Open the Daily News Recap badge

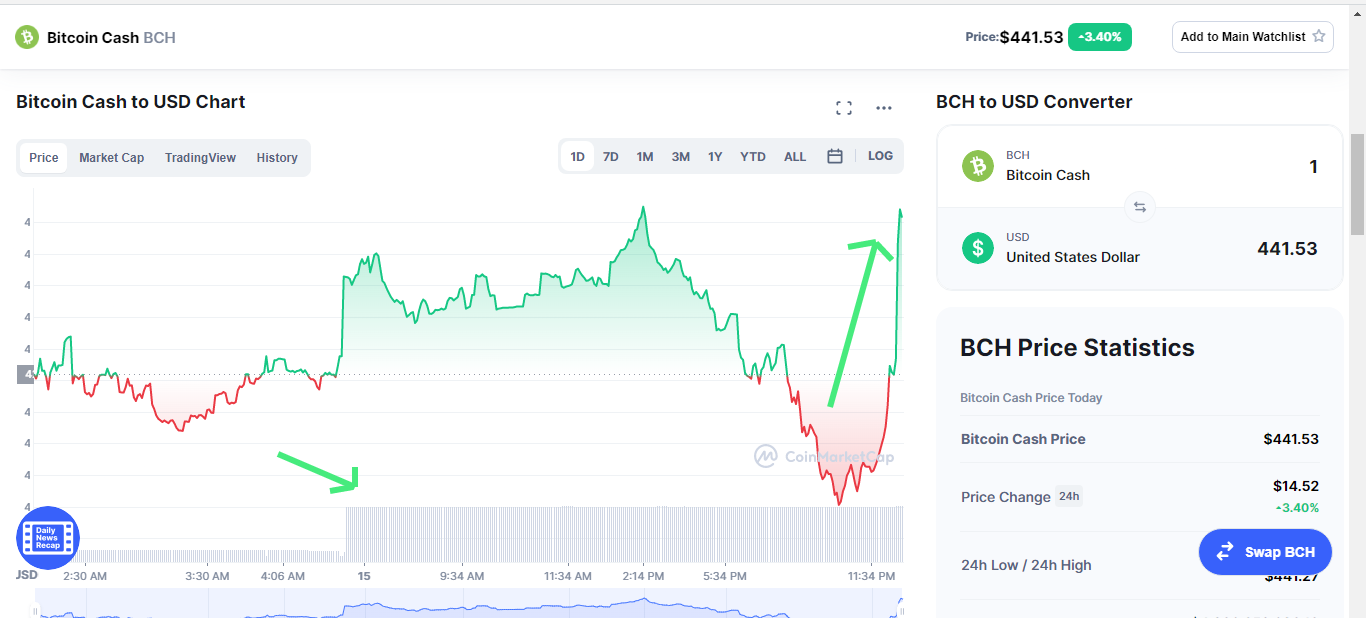point(47,537)
